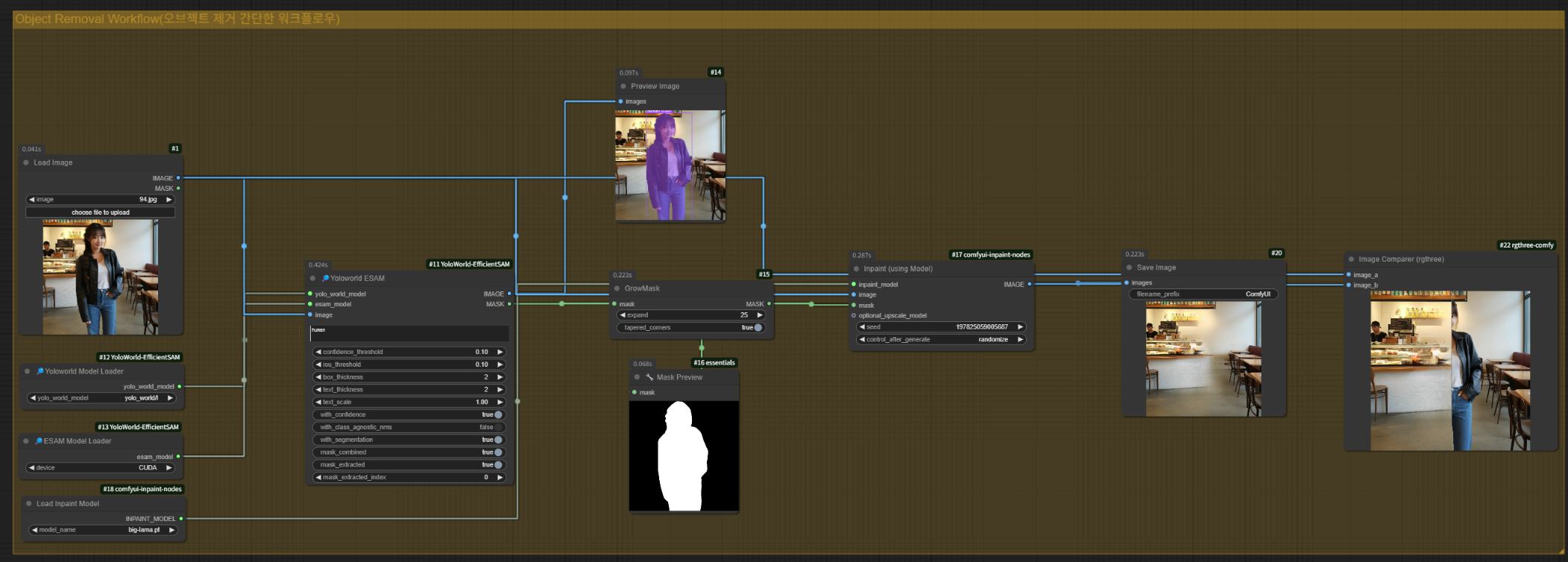
Task: Open the device CUDA selector
Action: (x=101, y=468)
